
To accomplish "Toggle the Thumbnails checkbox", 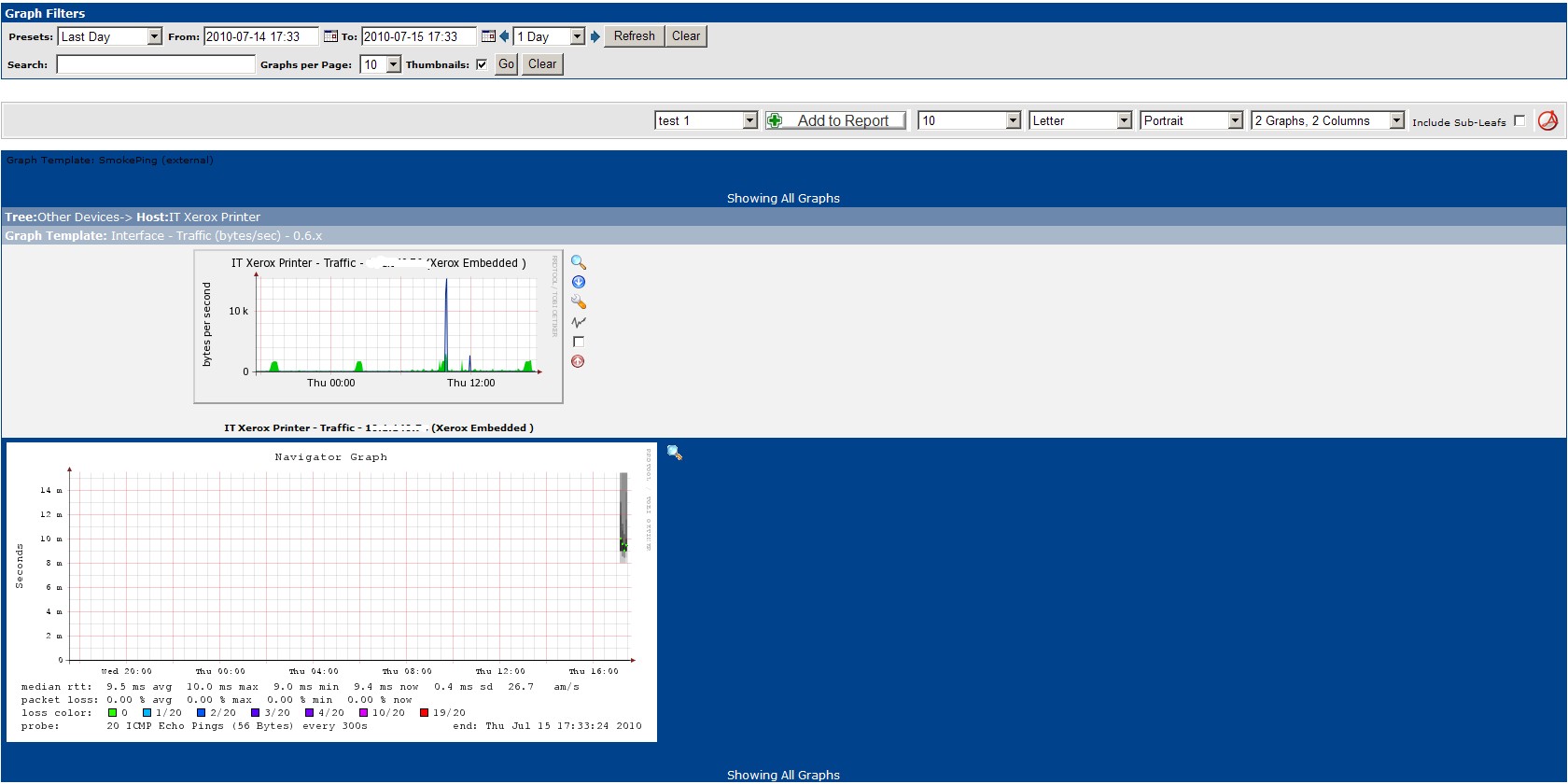I will 482,64.
